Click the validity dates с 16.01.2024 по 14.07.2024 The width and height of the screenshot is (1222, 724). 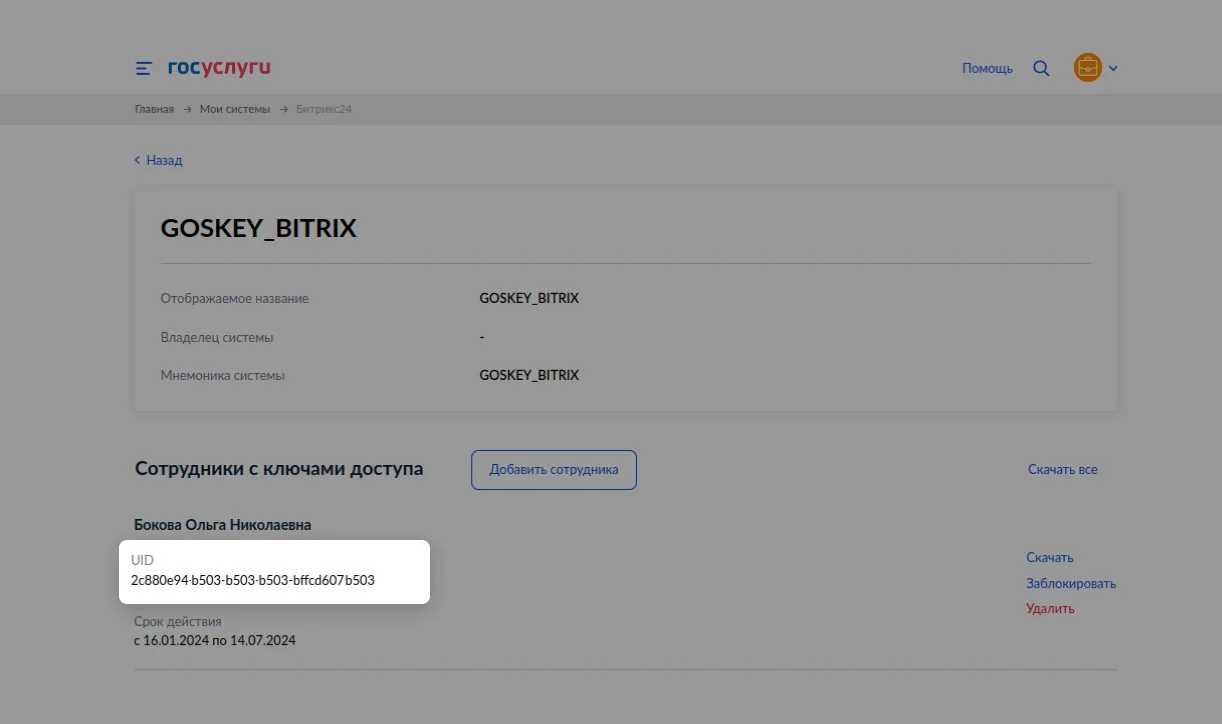point(215,640)
